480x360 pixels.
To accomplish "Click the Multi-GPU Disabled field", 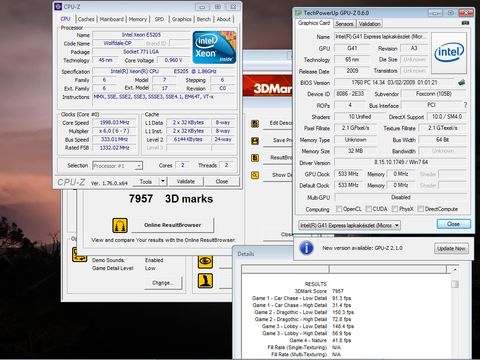I will (x=401, y=197).
